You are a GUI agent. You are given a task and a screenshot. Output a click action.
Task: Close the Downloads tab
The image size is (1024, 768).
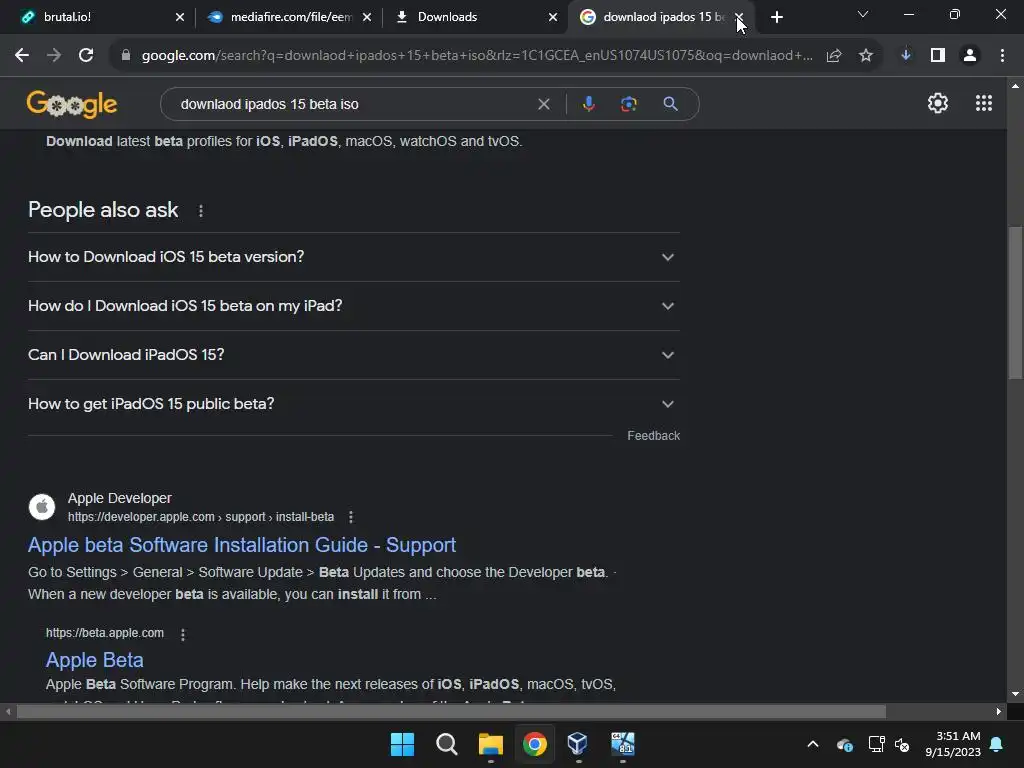pyautogui.click(x=553, y=17)
